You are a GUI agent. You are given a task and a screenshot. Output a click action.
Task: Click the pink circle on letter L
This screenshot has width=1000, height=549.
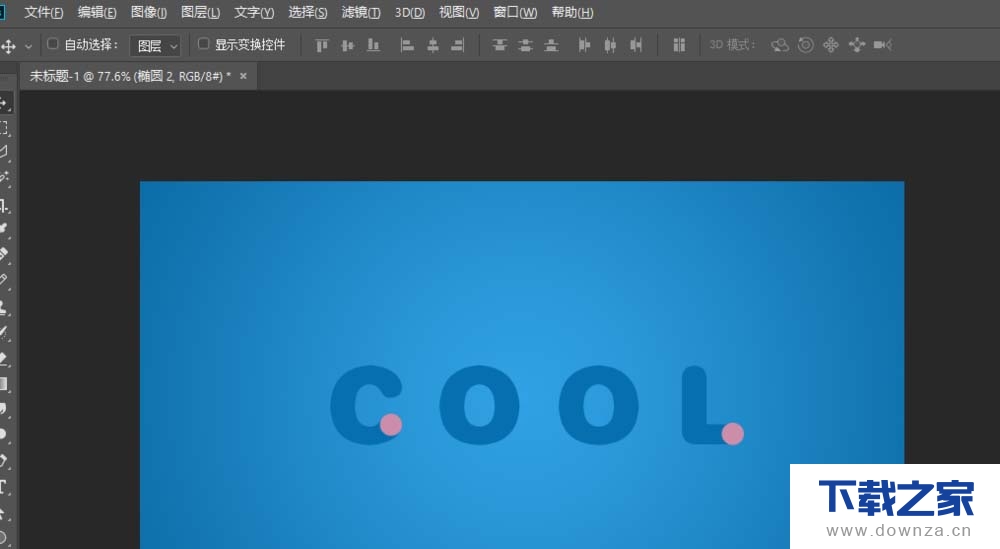click(733, 434)
